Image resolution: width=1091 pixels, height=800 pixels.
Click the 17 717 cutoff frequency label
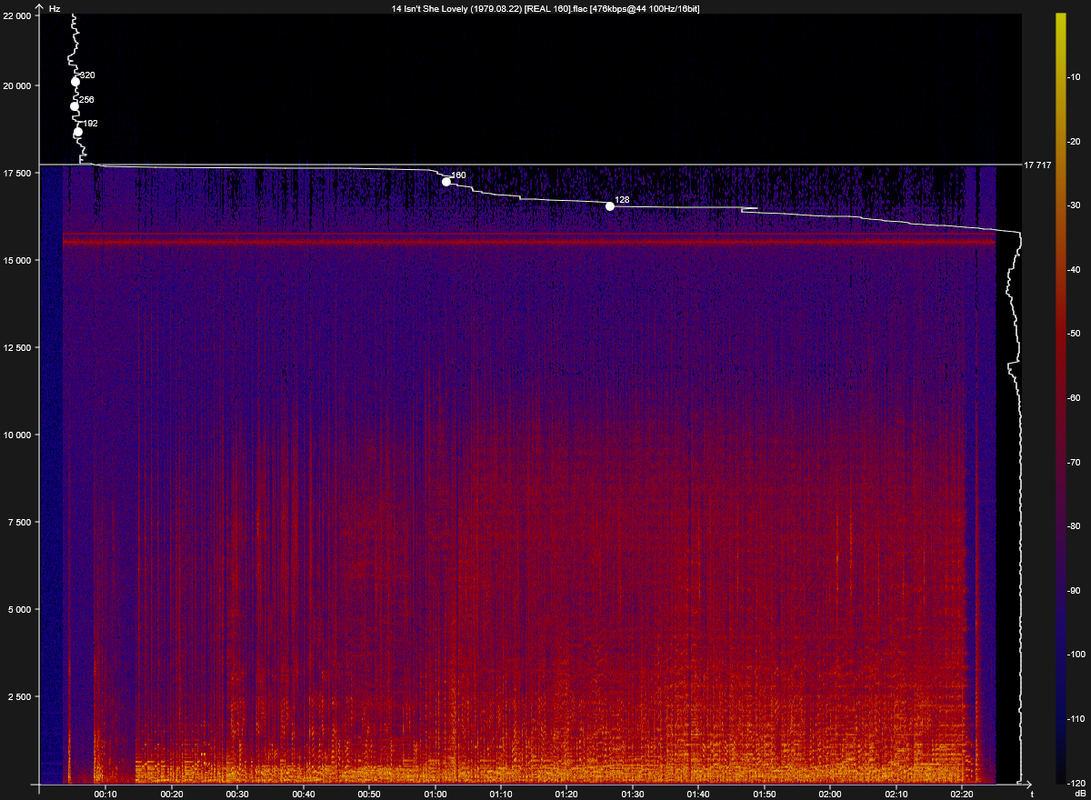1037,165
